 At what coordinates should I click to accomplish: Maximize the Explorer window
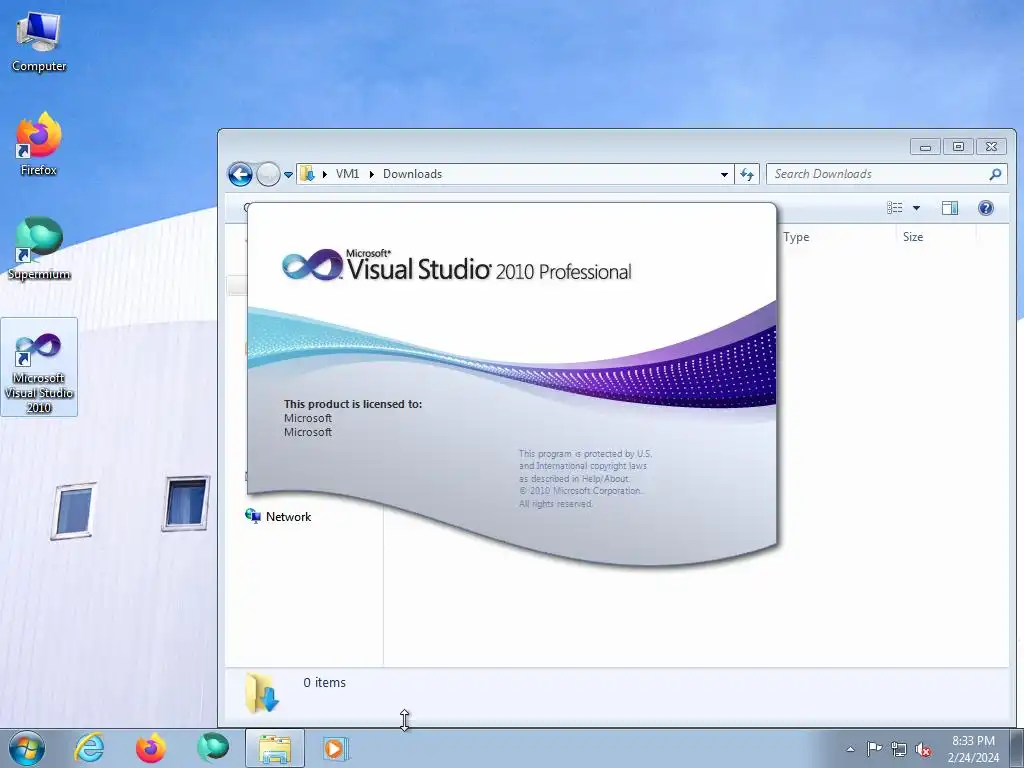[x=958, y=146]
